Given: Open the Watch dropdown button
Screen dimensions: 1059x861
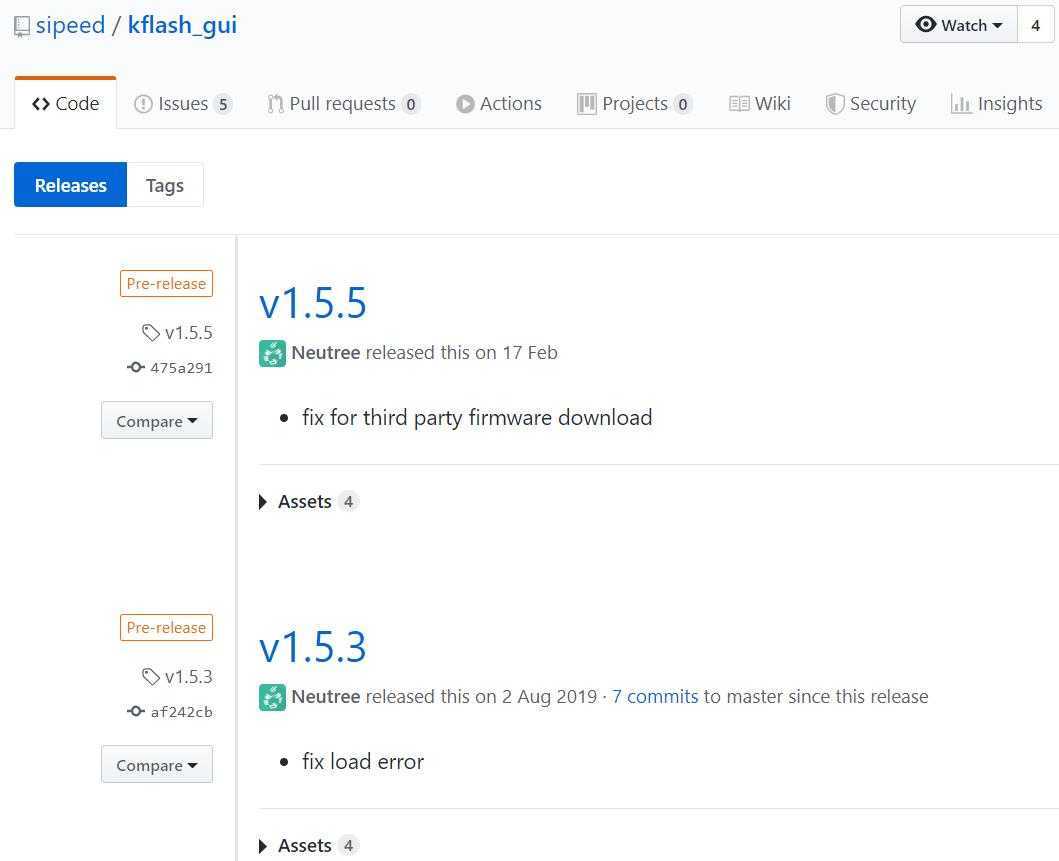Looking at the screenshot, I should coord(958,25).
